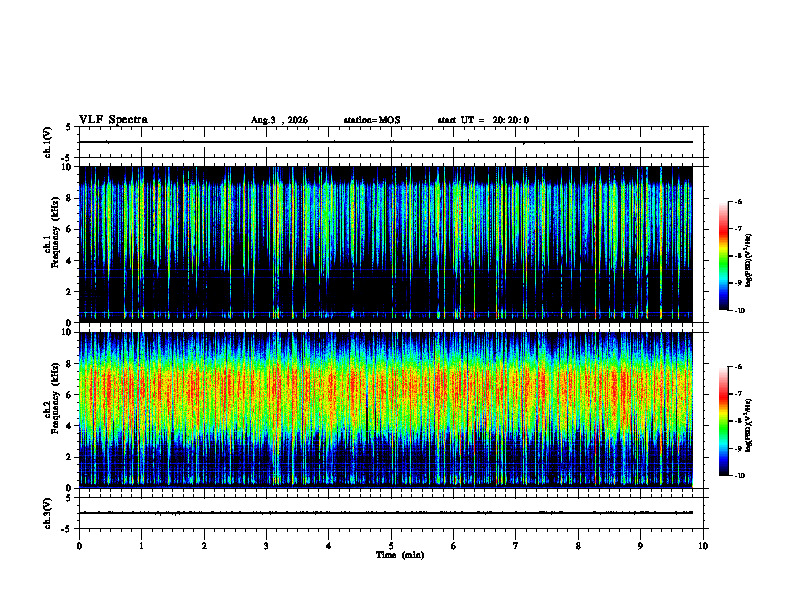The width and height of the screenshot is (792, 612).
Task: Click the "-10" tick of the ch.2 colorbar
Action: 738,476
